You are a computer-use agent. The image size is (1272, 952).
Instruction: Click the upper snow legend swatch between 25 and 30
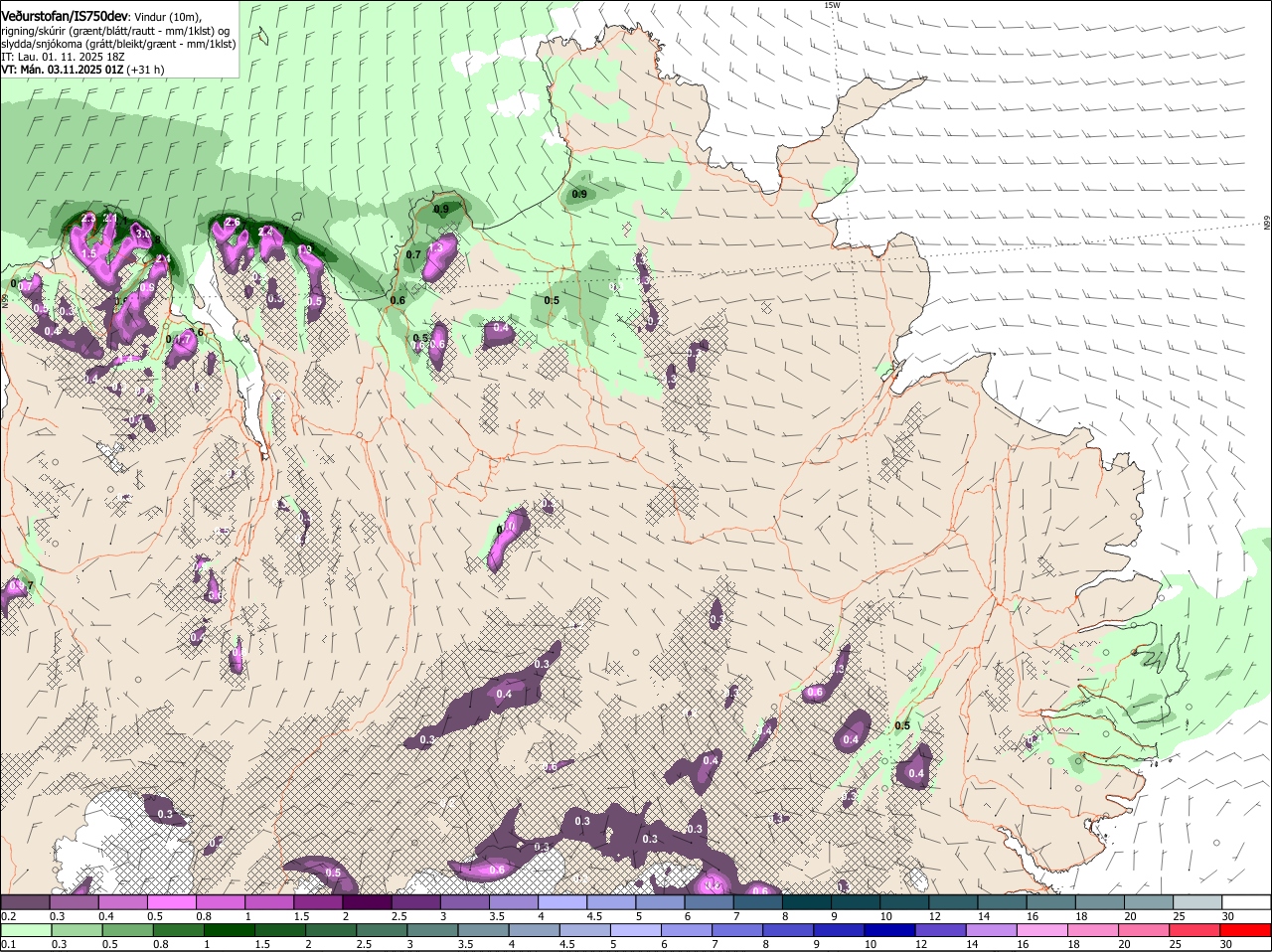tap(1198, 901)
